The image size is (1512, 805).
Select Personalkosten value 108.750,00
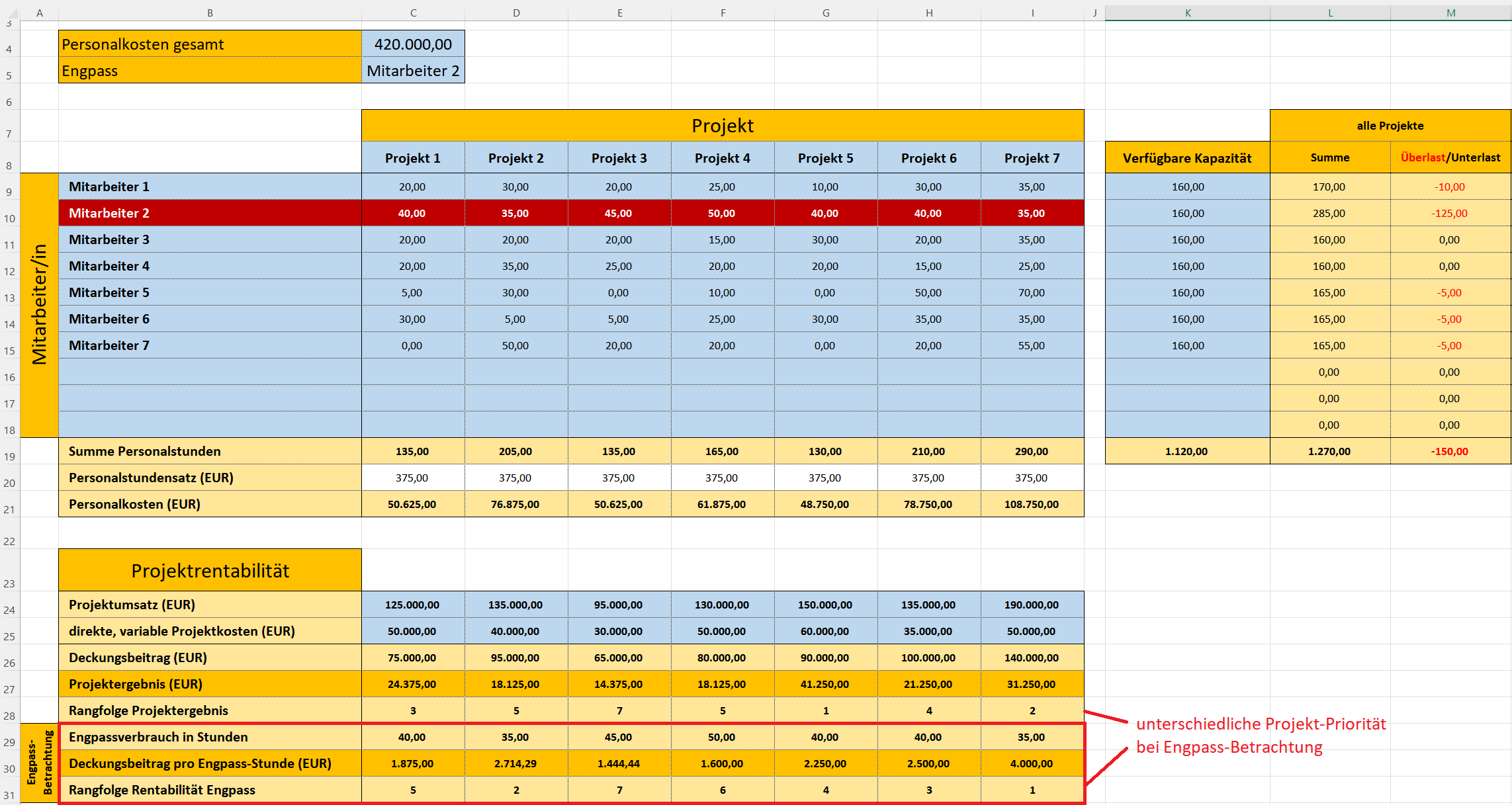coord(1032,504)
